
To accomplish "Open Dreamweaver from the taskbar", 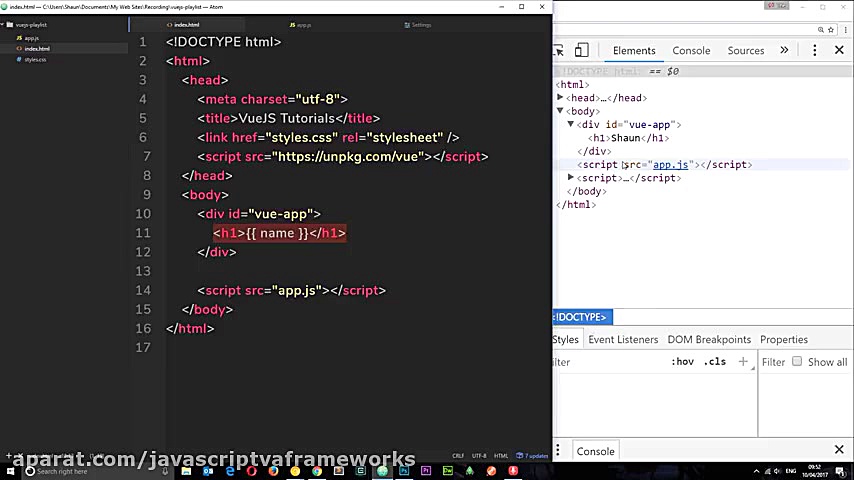I will 448,471.
